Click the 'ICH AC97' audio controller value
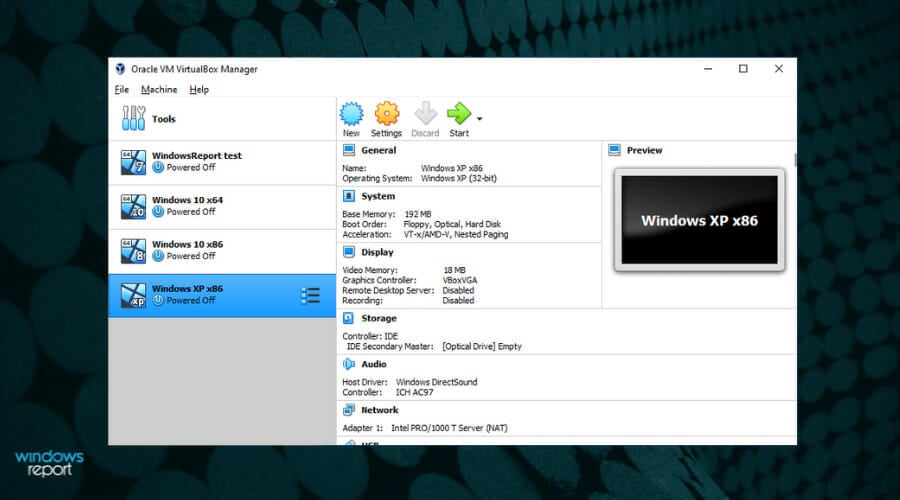This screenshot has height=500, width=900. click(x=414, y=392)
